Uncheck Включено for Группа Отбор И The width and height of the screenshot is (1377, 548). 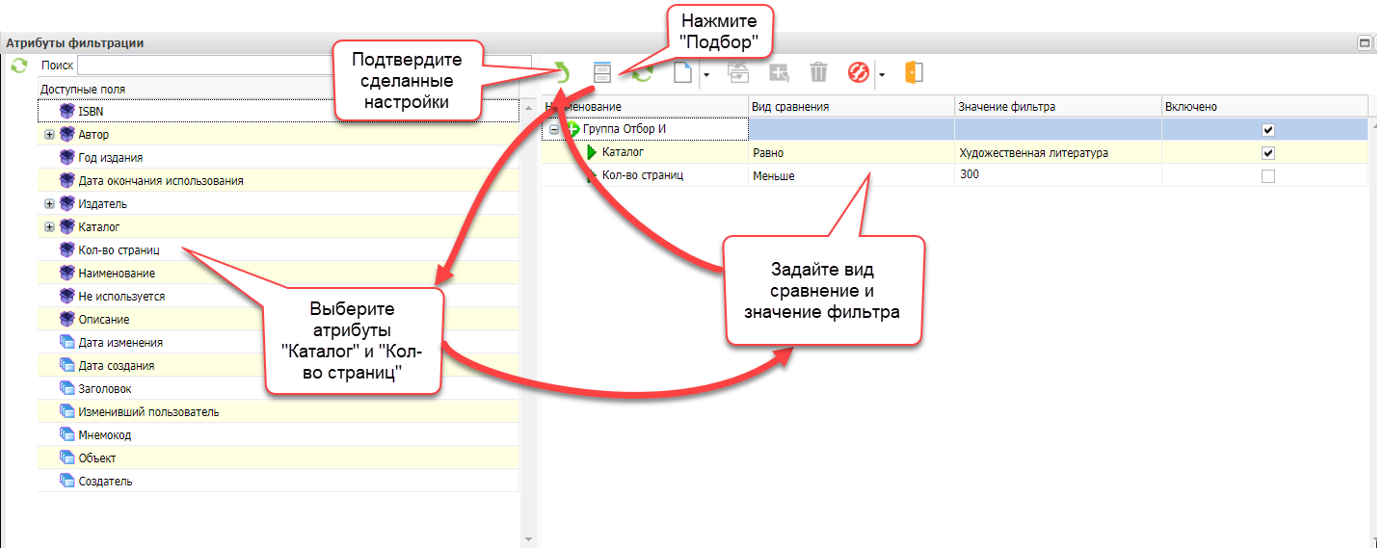[x=1268, y=130]
